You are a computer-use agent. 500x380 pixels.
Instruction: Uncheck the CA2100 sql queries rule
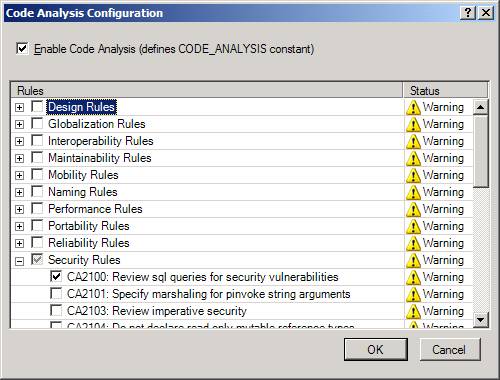click(x=56, y=276)
